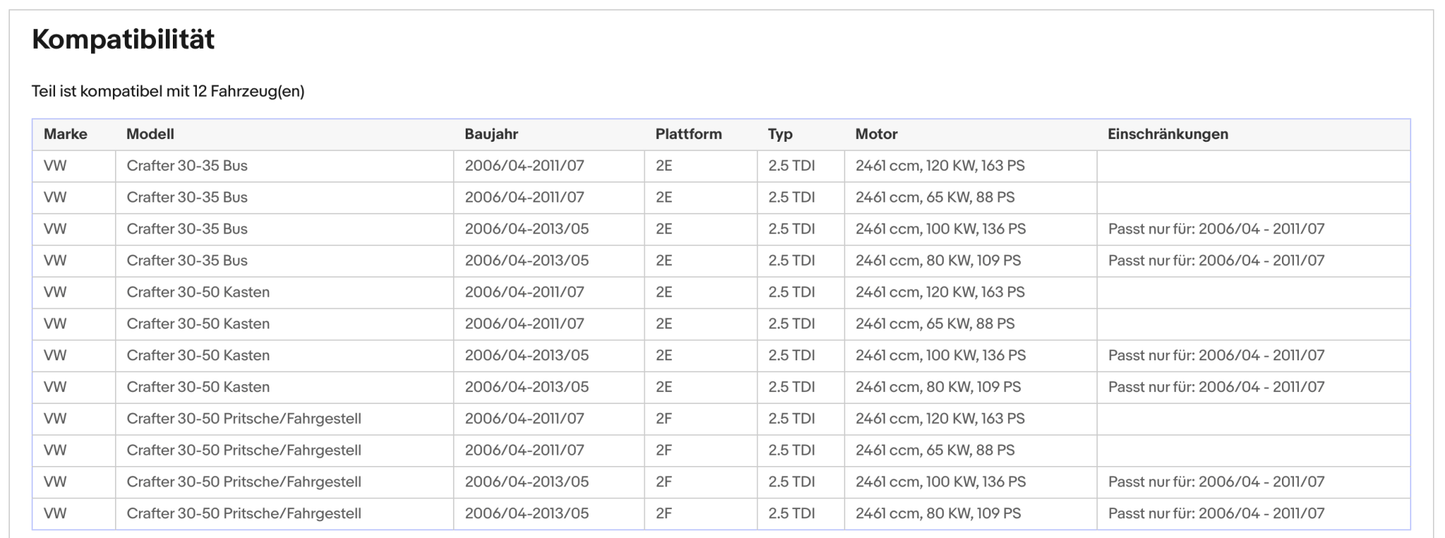The image size is (1445, 538).
Task: Select the Pritsche/Fahrgestell 65 KW motor cell
Action: point(935,451)
